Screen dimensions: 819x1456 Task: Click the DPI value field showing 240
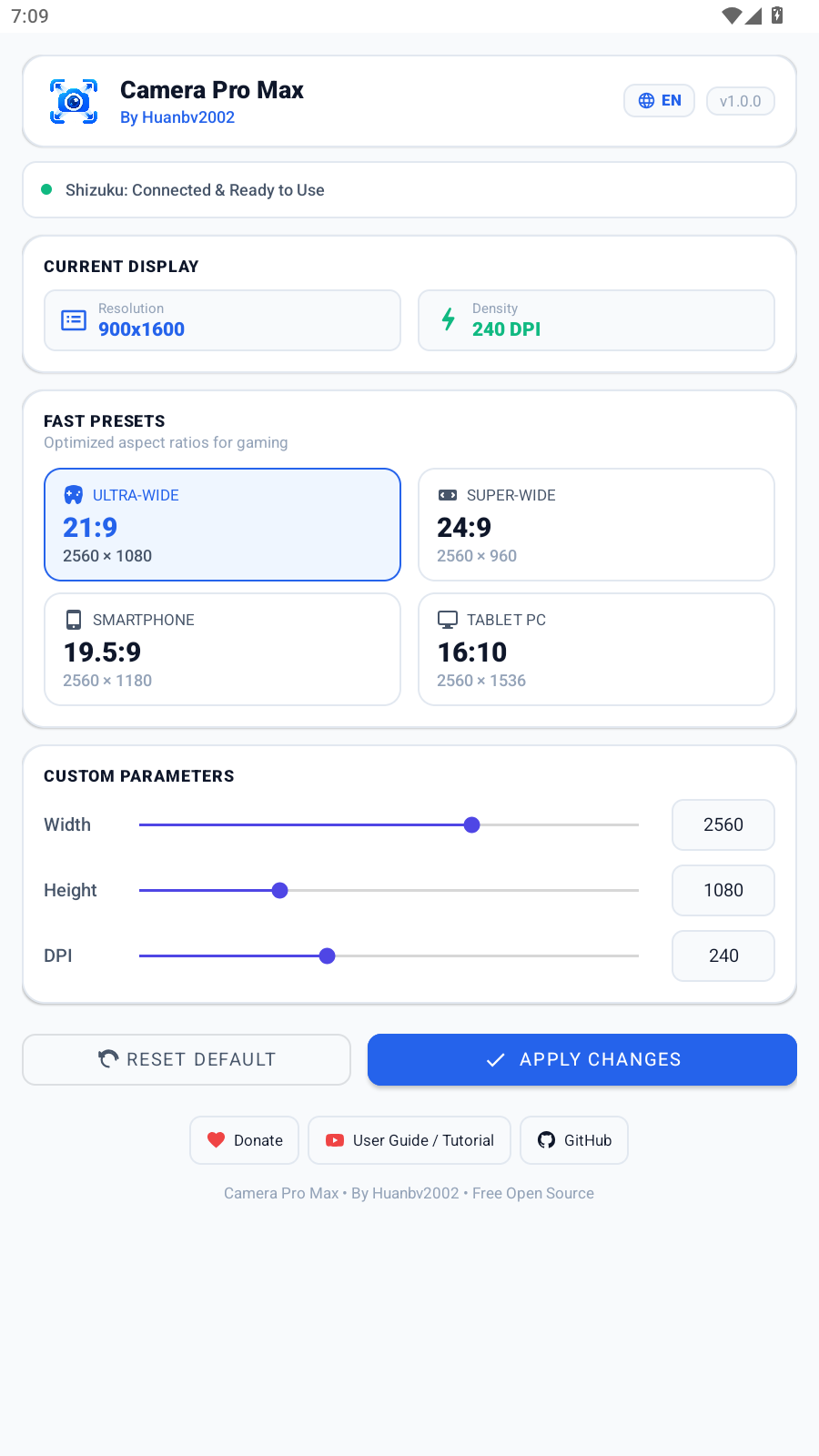coord(723,956)
